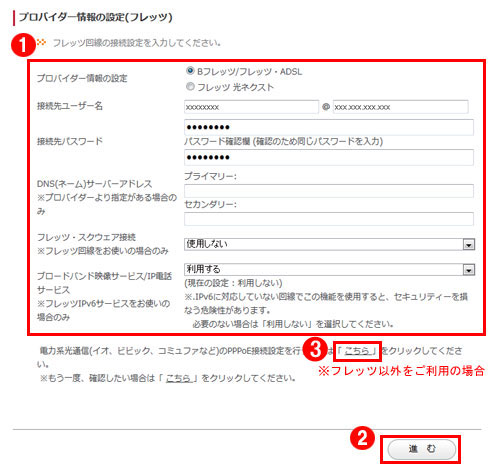
Task: Click the red circled number 1 marker
Action: (23, 45)
